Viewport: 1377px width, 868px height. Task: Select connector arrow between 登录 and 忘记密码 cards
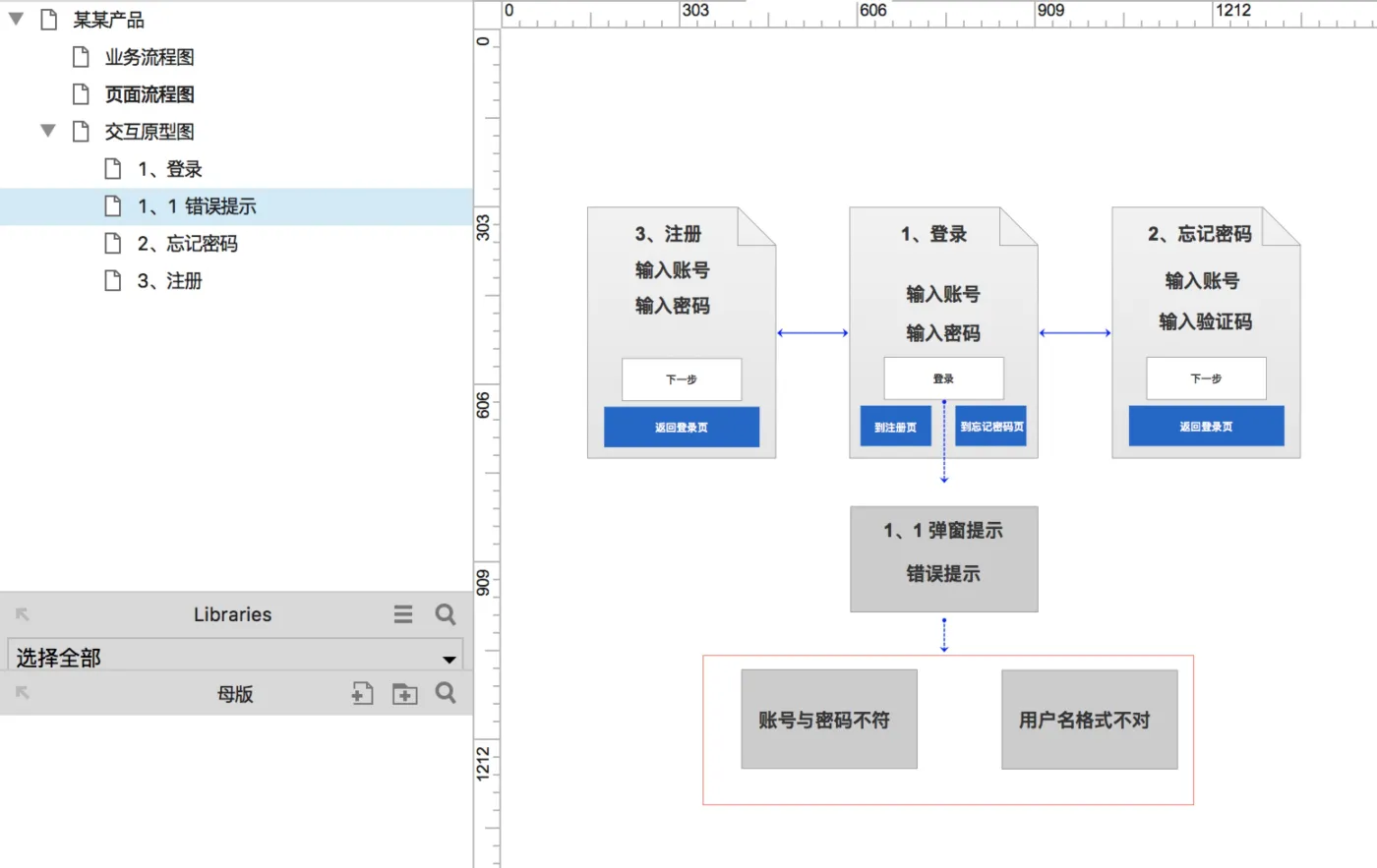coord(1075,333)
